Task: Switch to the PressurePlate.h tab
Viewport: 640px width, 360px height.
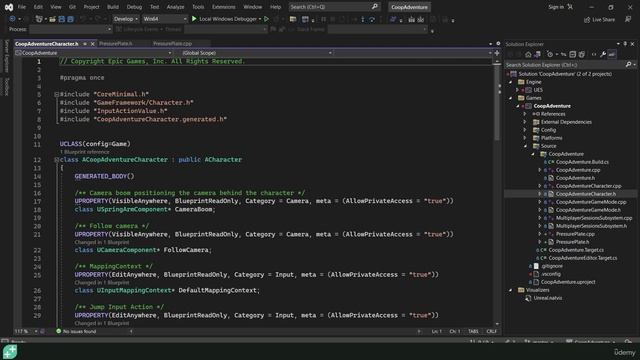Action: click(116, 44)
